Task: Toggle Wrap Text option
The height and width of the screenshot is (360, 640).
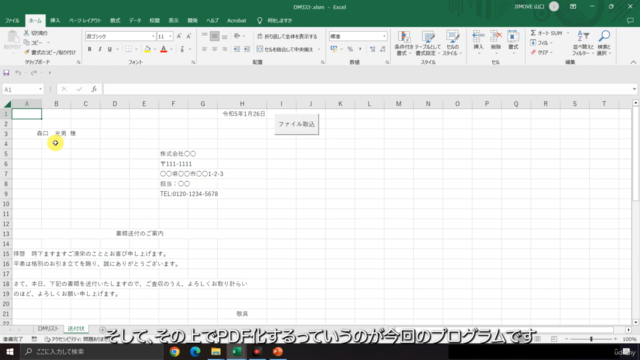Action: (287, 36)
